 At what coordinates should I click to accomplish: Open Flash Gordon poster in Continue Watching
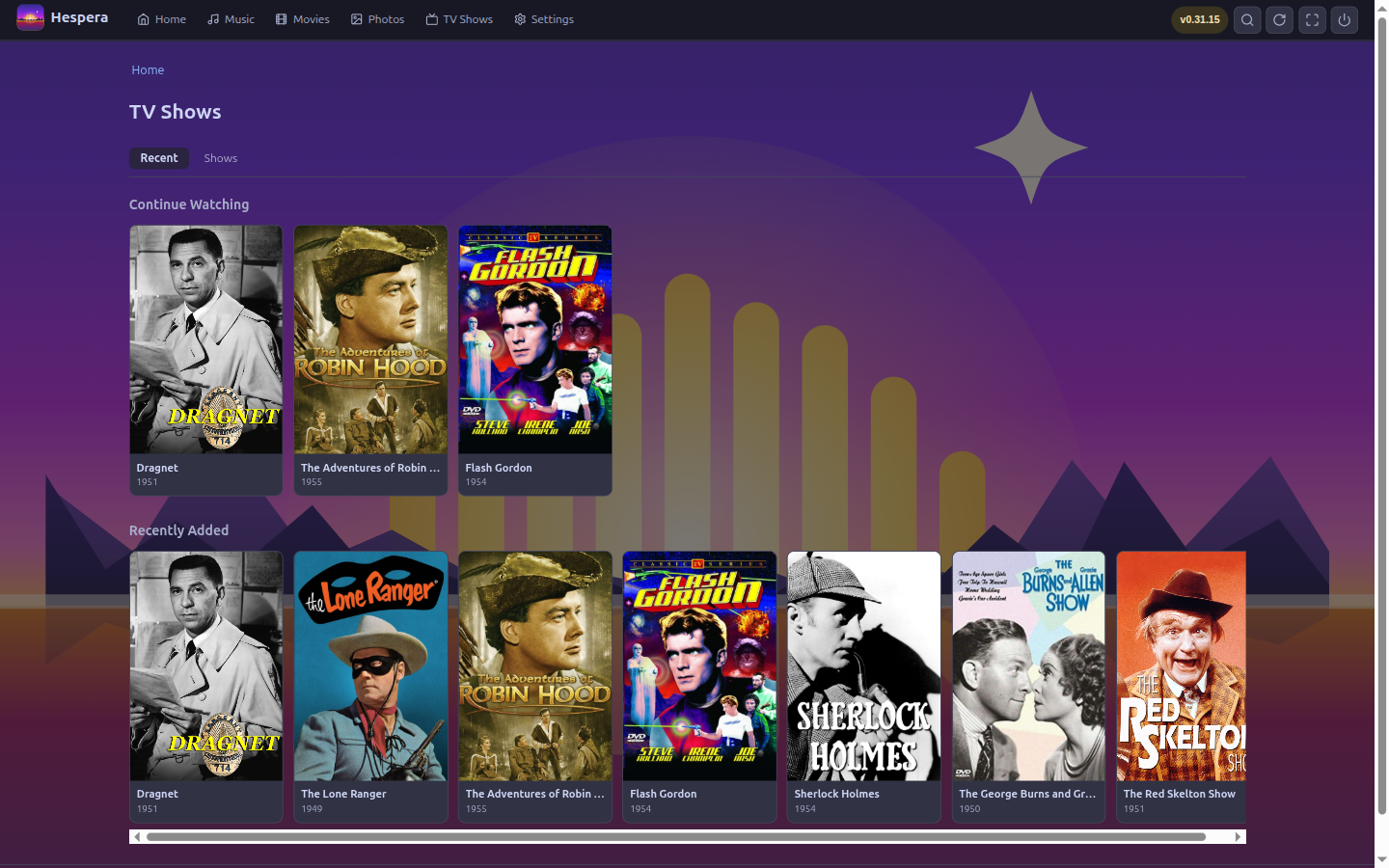click(x=535, y=339)
